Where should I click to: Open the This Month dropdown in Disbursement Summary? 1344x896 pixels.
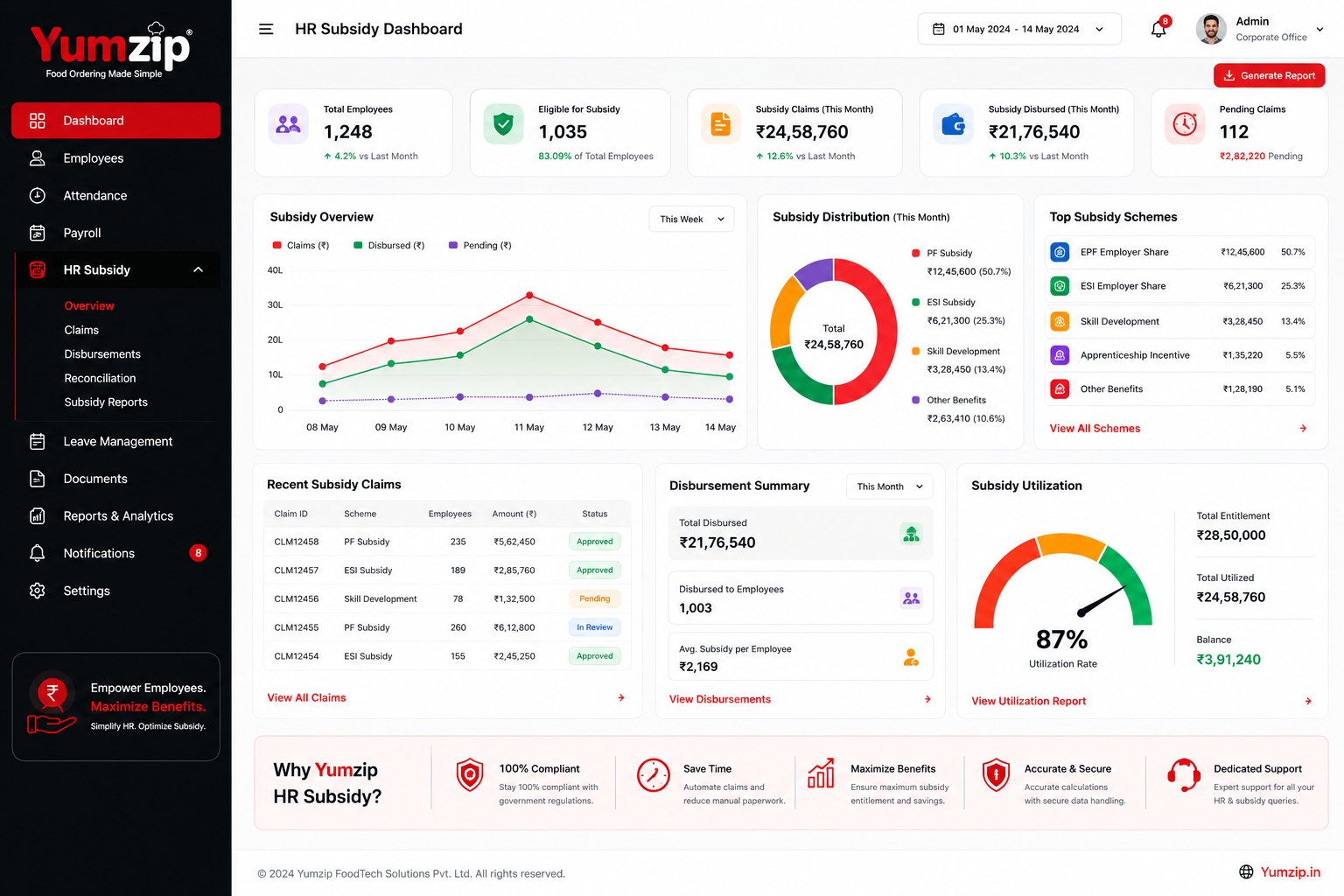(x=890, y=486)
